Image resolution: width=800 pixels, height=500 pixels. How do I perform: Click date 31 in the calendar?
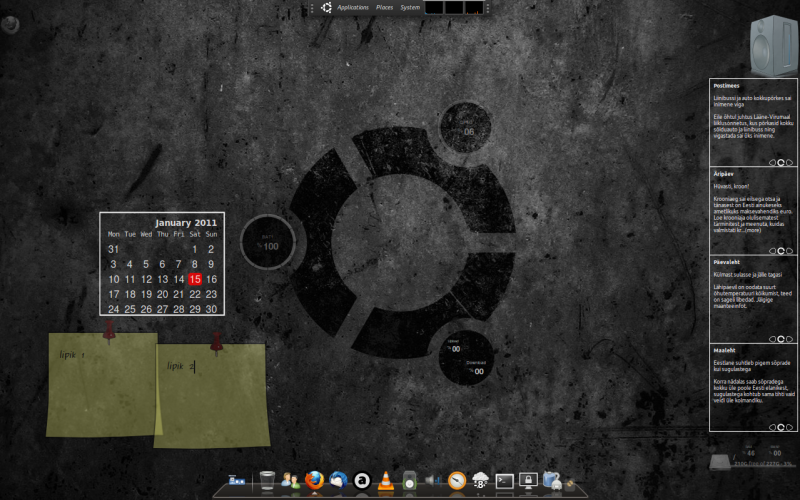click(113, 249)
